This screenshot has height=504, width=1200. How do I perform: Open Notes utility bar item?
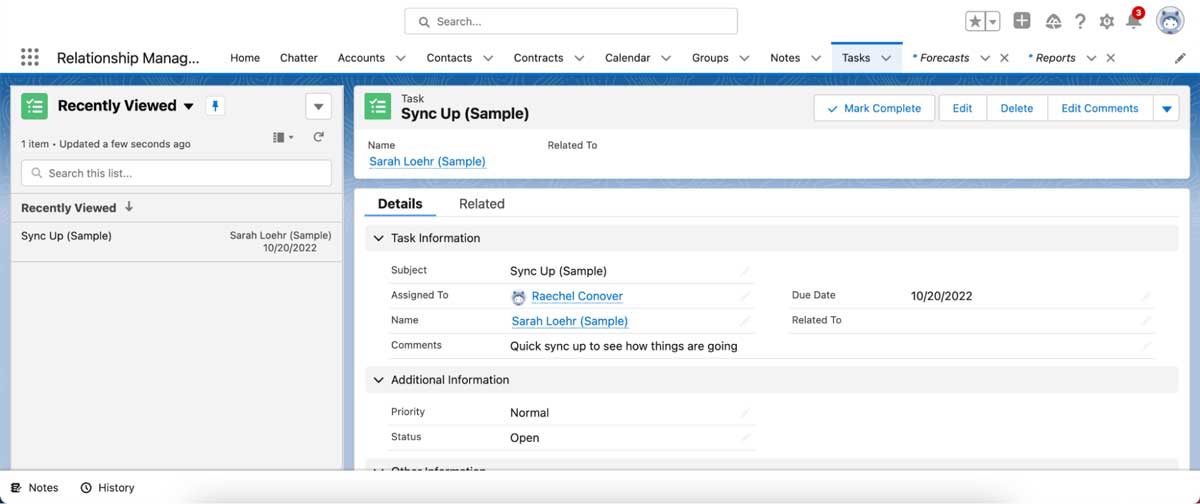click(x=35, y=488)
